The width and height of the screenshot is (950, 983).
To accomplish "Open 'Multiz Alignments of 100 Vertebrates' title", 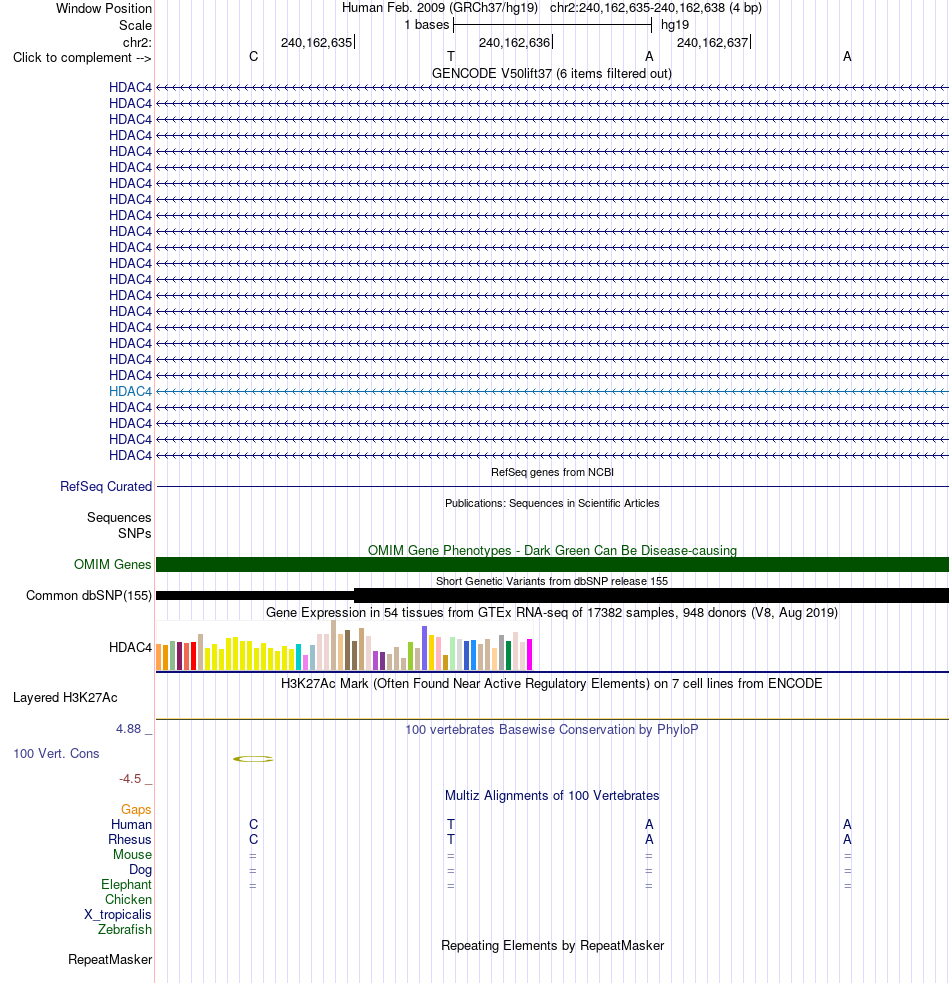I will coord(552,796).
